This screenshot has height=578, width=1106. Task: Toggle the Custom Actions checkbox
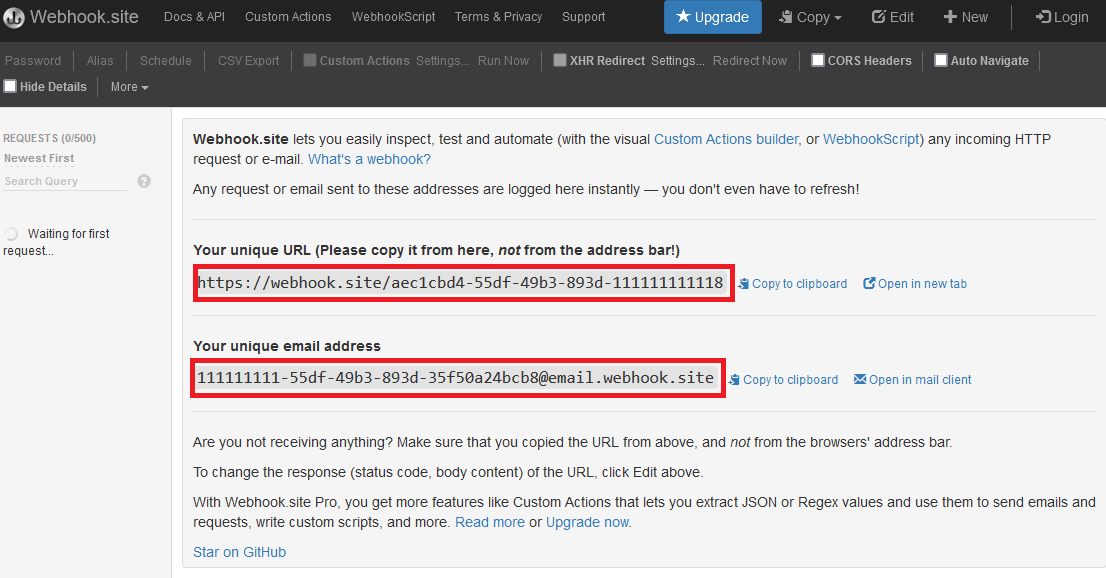click(x=310, y=60)
